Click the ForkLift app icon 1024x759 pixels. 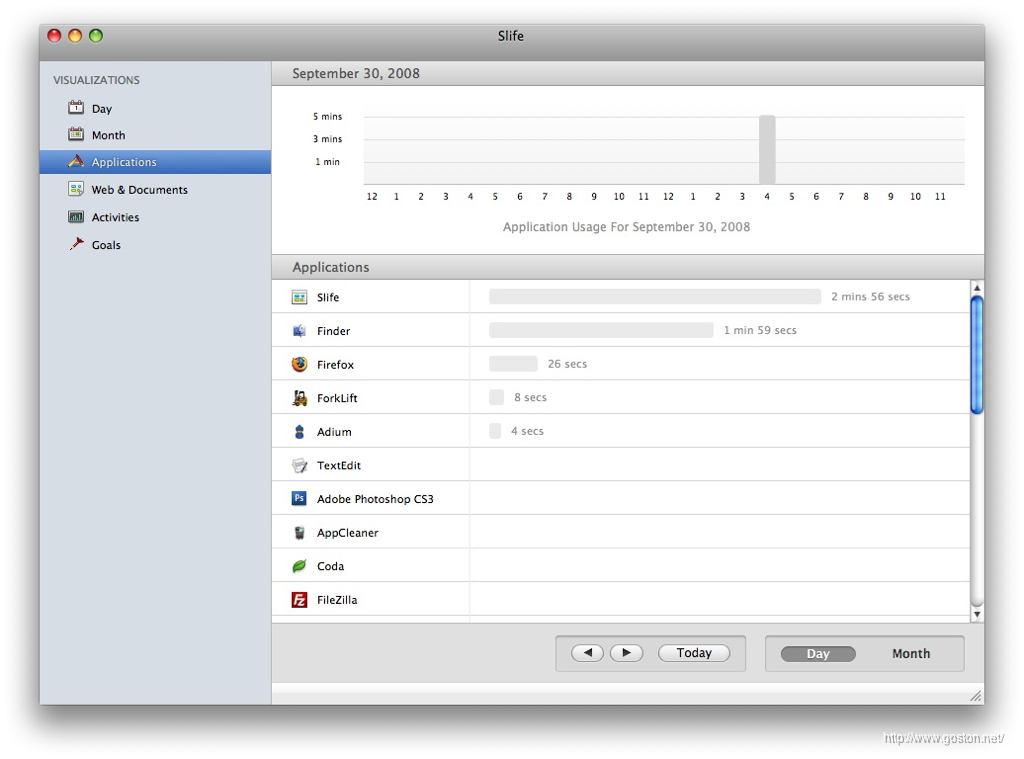(299, 397)
